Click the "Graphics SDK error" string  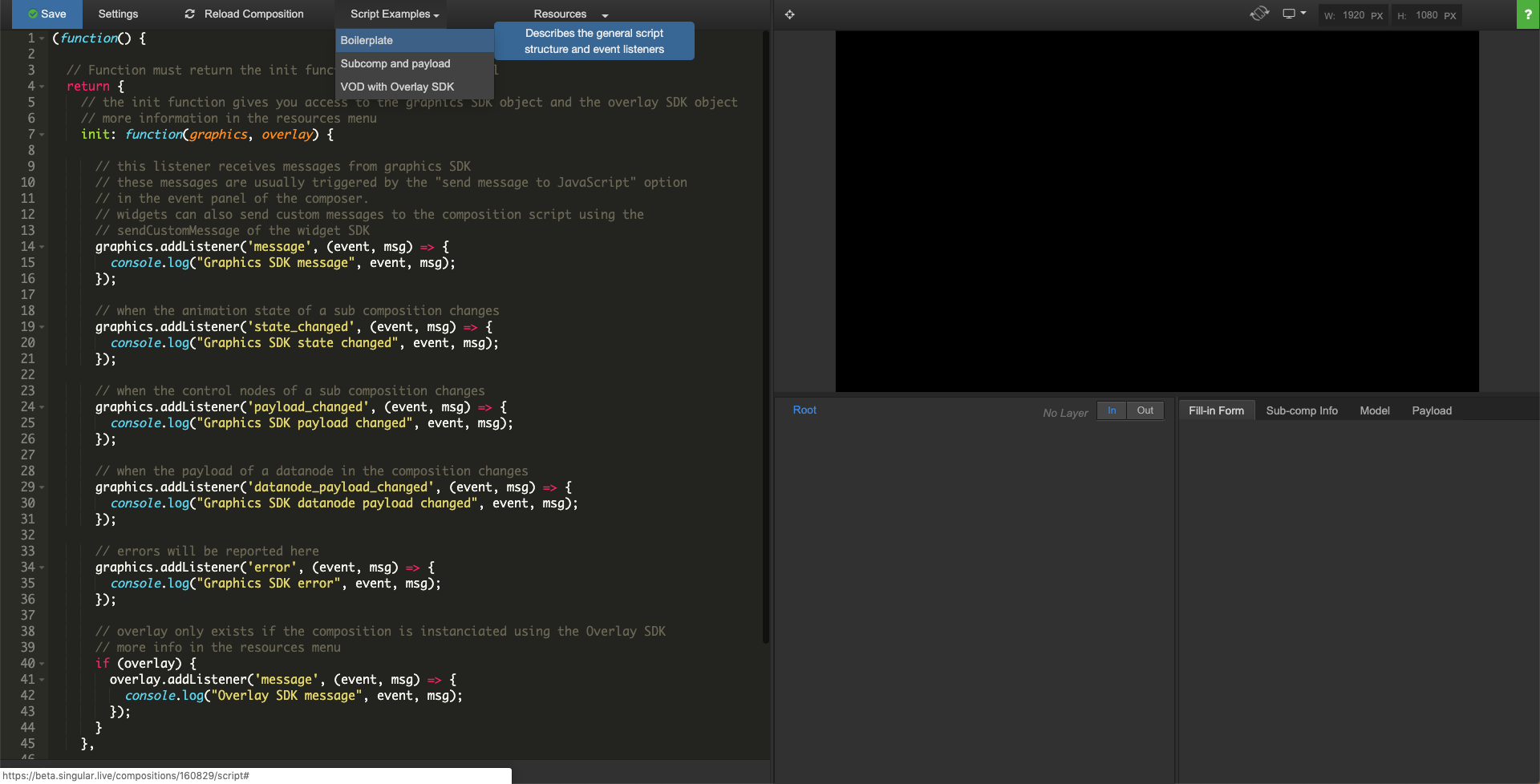point(269,584)
